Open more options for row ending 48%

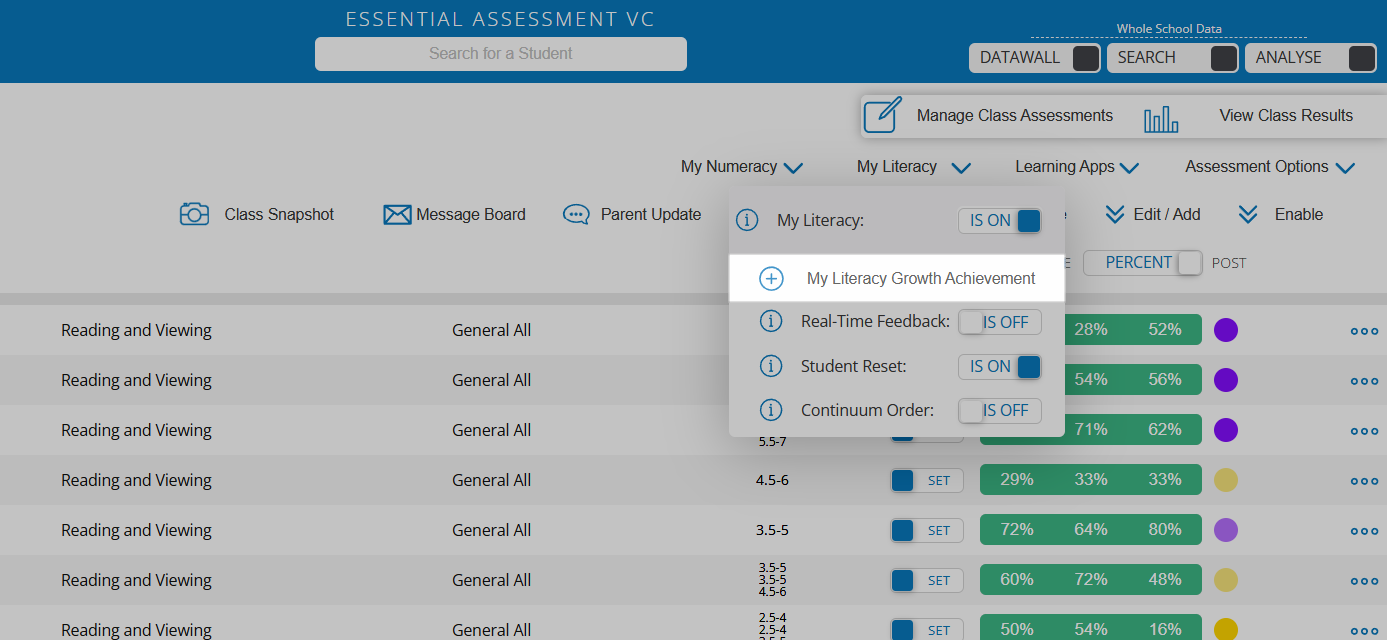click(1364, 581)
